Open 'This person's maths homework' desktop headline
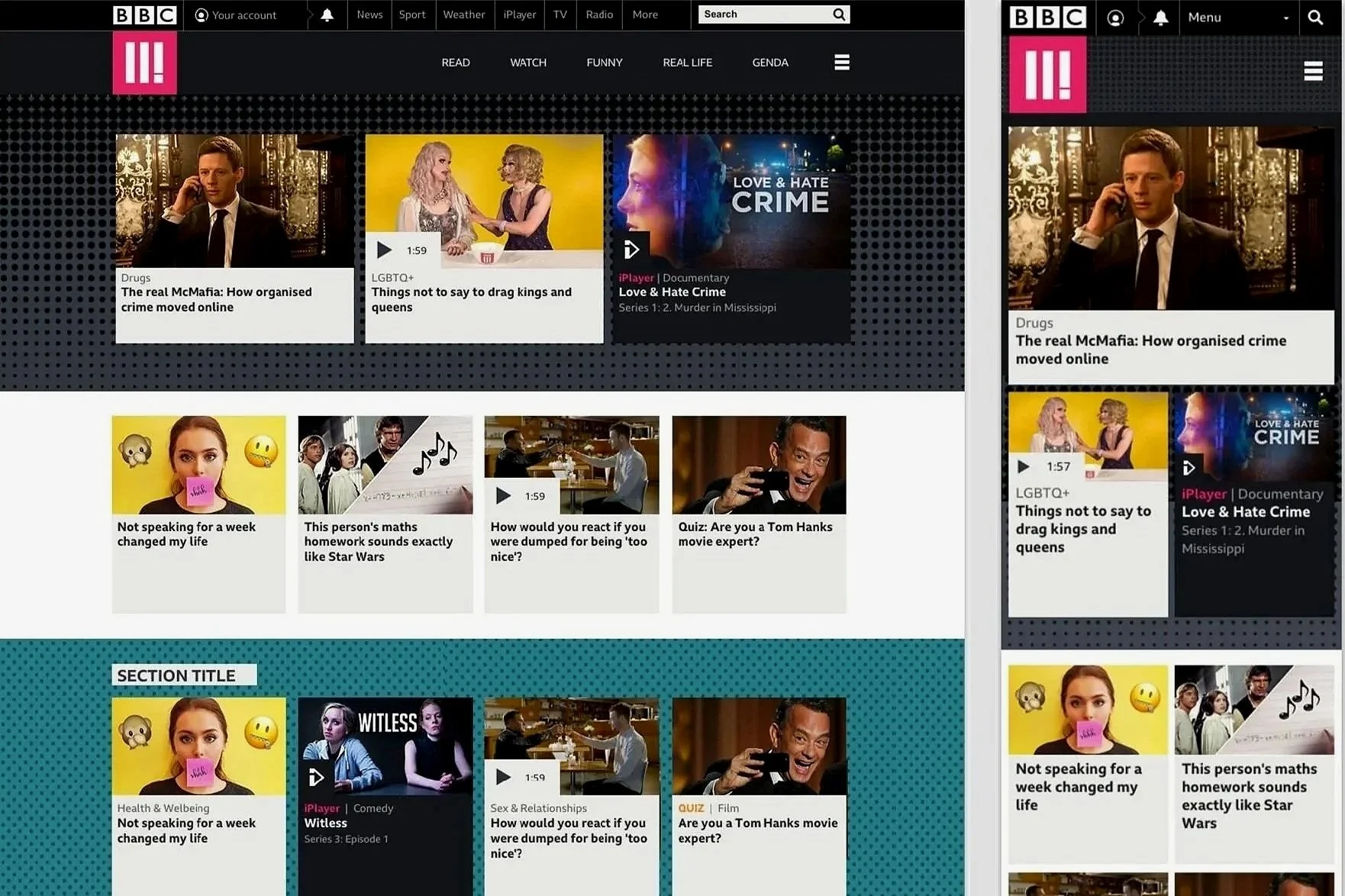1345x896 pixels. click(x=378, y=541)
